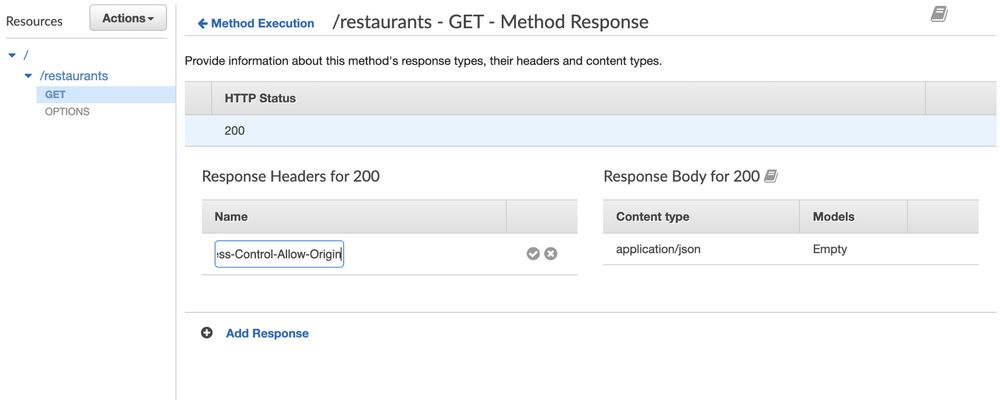The image size is (1000, 400).
Task: Collapse the /restaurants tree arrow
Action: point(28,76)
